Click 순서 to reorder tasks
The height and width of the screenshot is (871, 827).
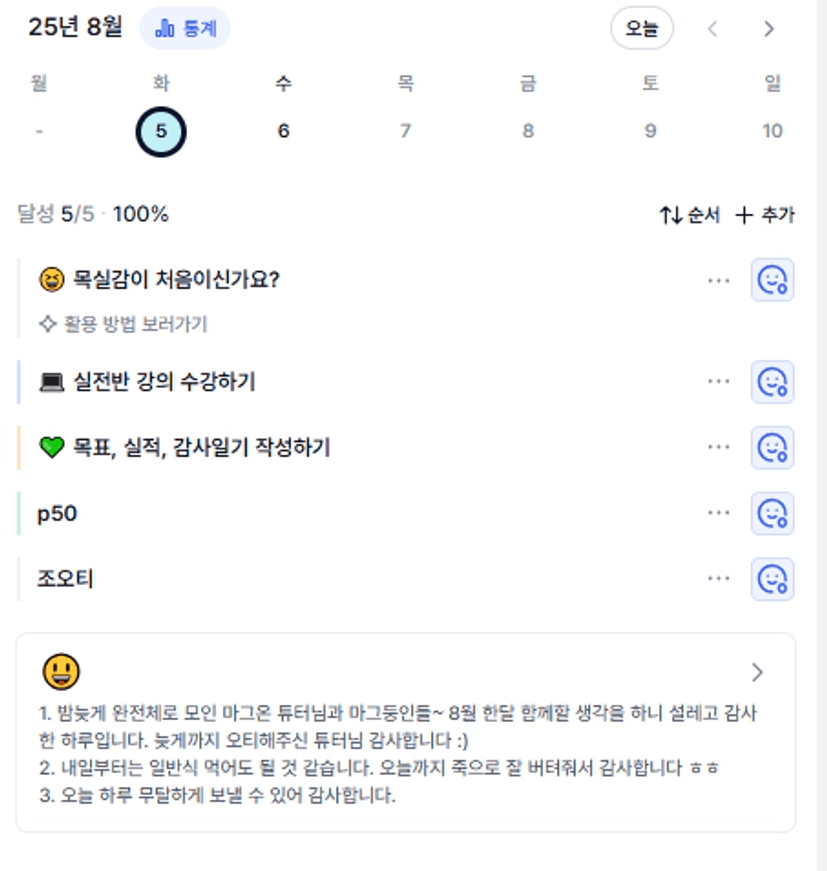click(x=689, y=214)
